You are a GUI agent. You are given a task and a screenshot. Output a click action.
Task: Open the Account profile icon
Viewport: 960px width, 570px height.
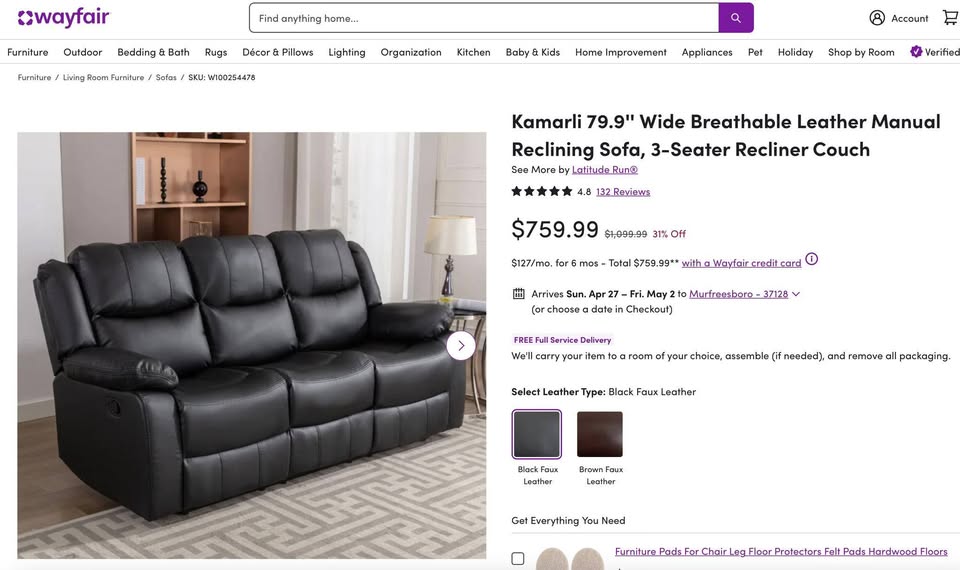(x=877, y=18)
